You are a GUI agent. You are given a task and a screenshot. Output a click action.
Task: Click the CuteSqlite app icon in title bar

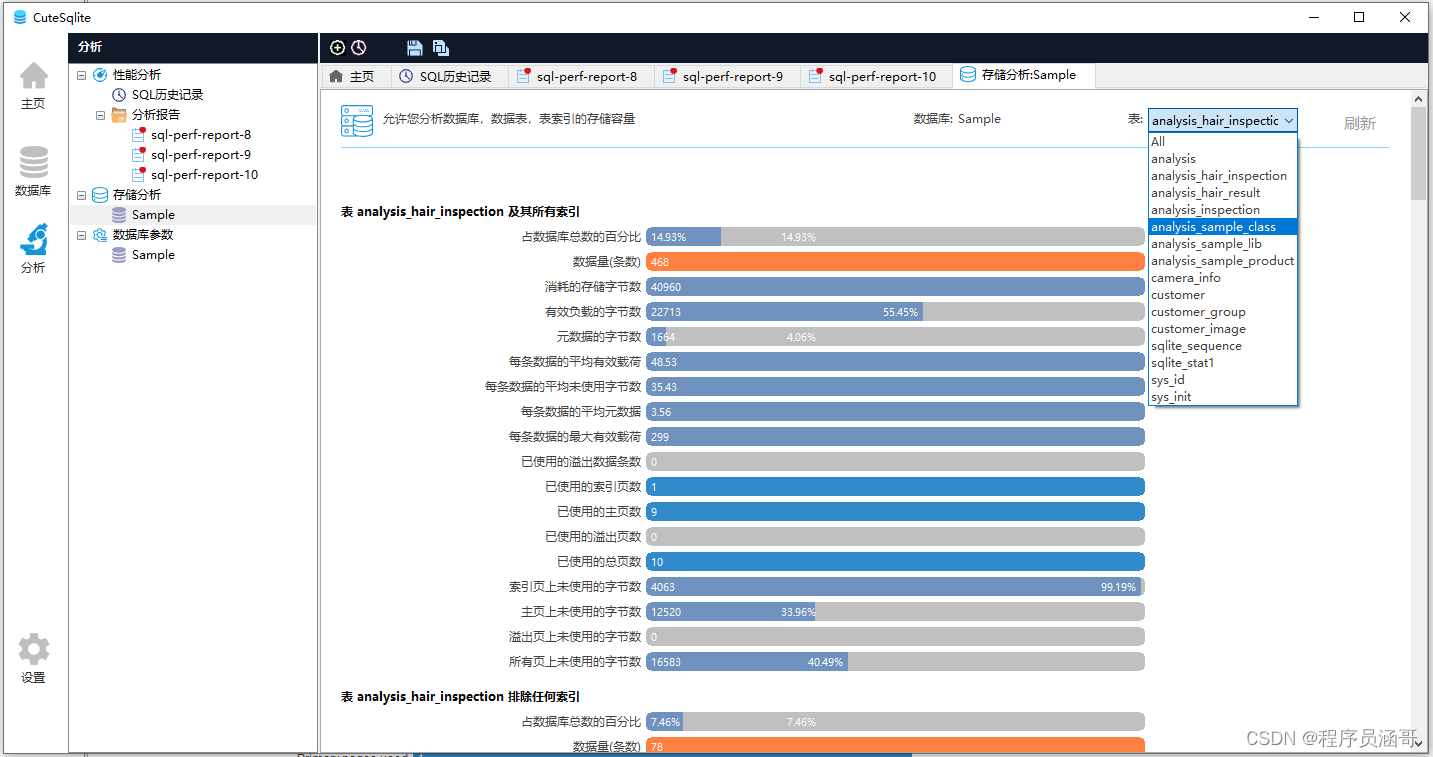point(20,17)
